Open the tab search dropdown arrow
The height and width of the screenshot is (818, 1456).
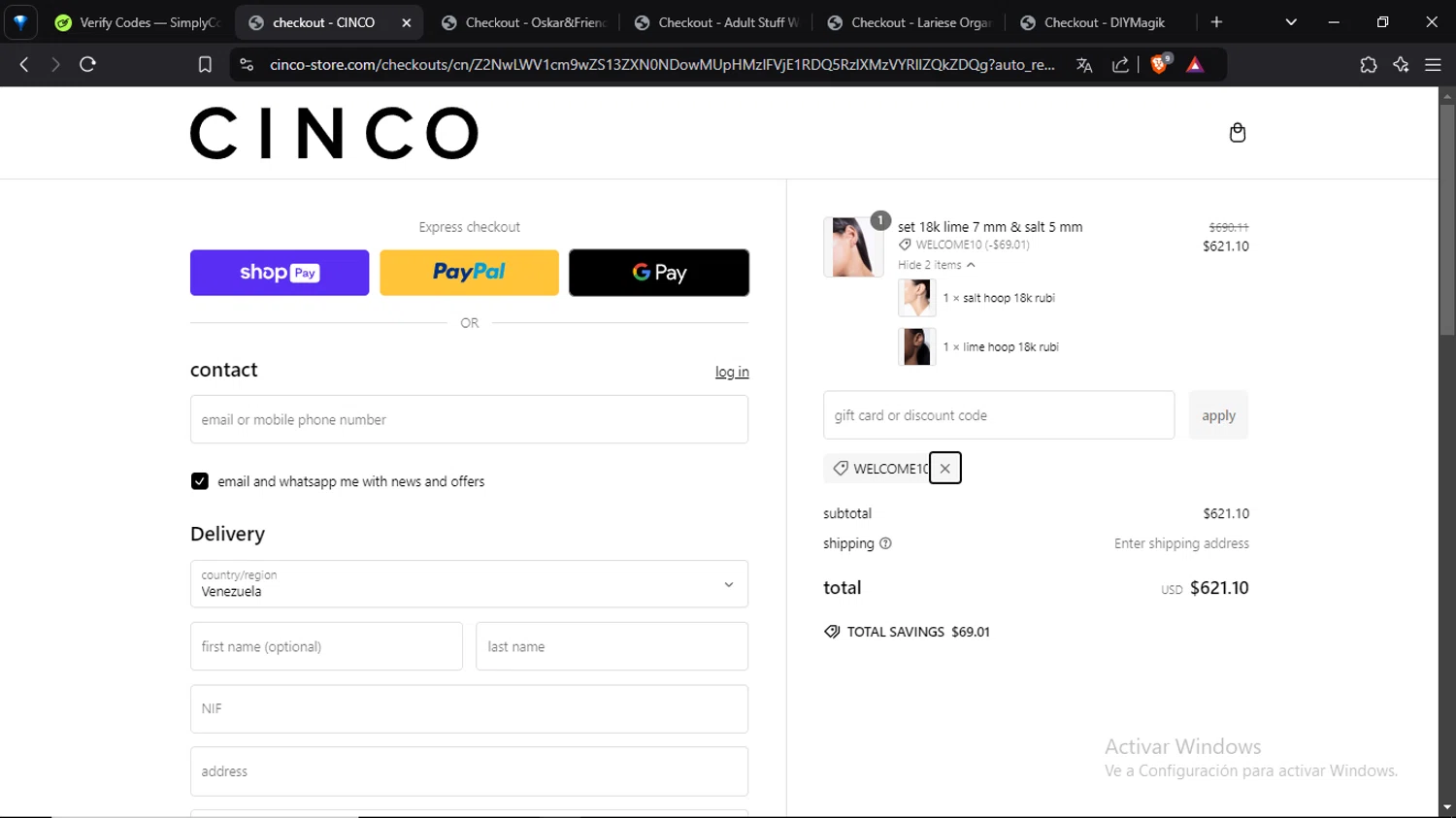(x=1291, y=22)
